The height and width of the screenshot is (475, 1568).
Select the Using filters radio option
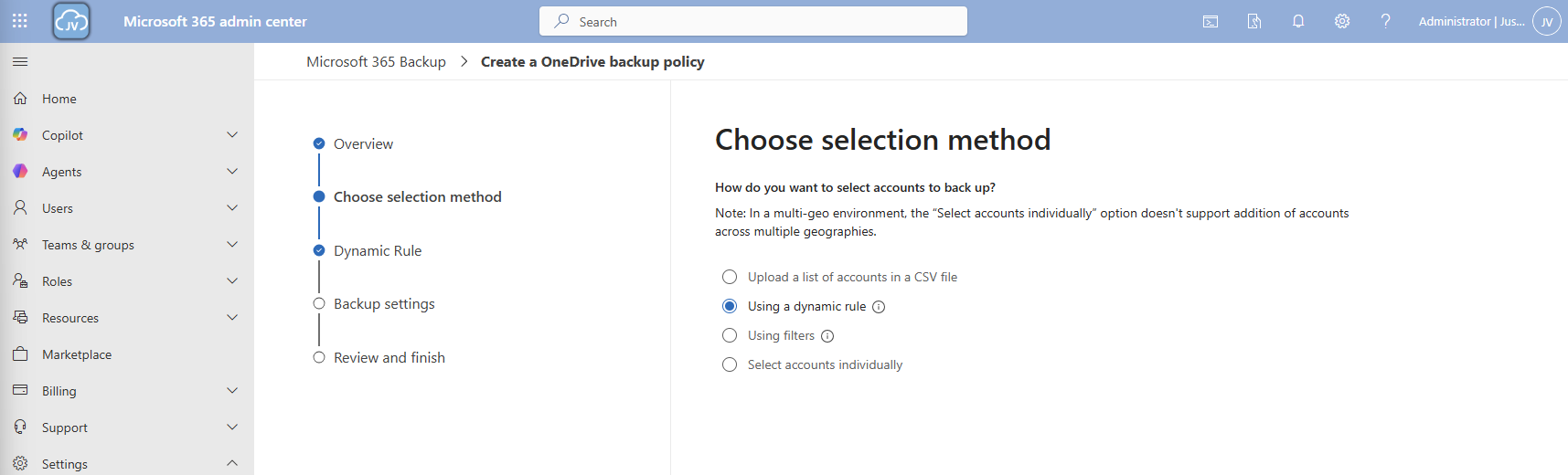click(x=730, y=335)
